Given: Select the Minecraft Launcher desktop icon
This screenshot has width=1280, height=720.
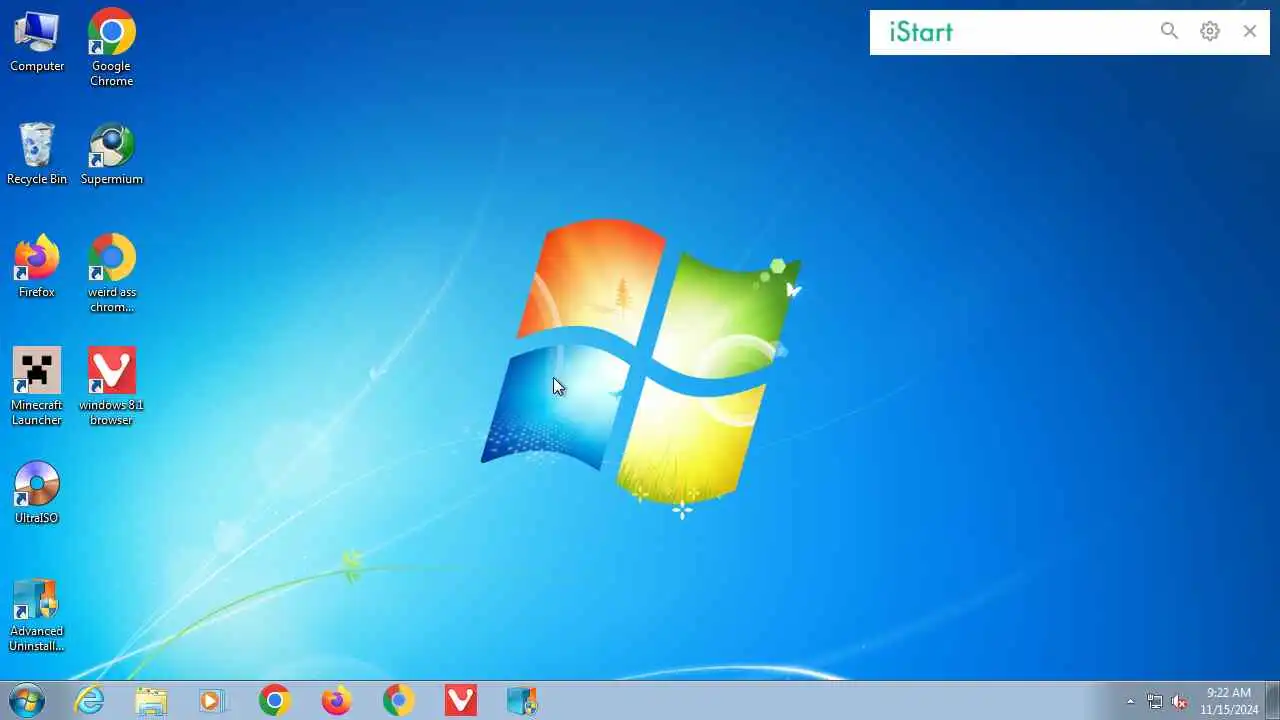Looking at the screenshot, I should (x=37, y=387).
